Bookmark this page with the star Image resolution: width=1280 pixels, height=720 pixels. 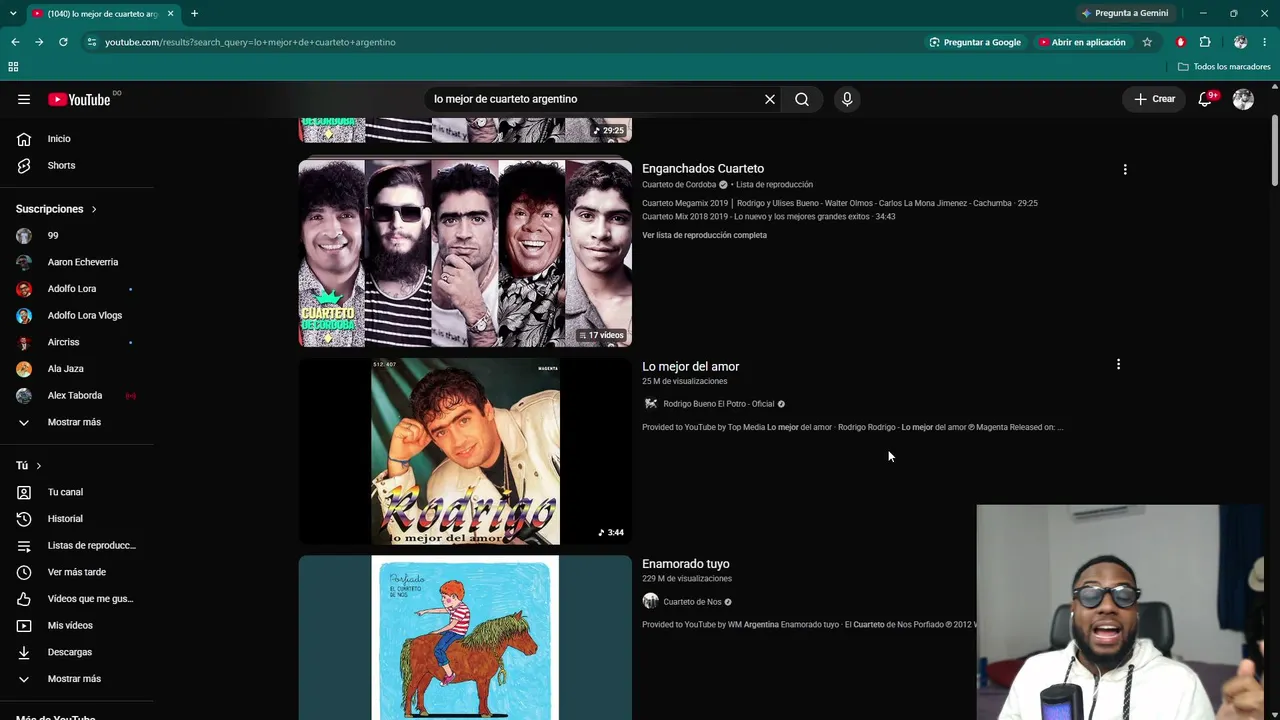click(x=1147, y=42)
